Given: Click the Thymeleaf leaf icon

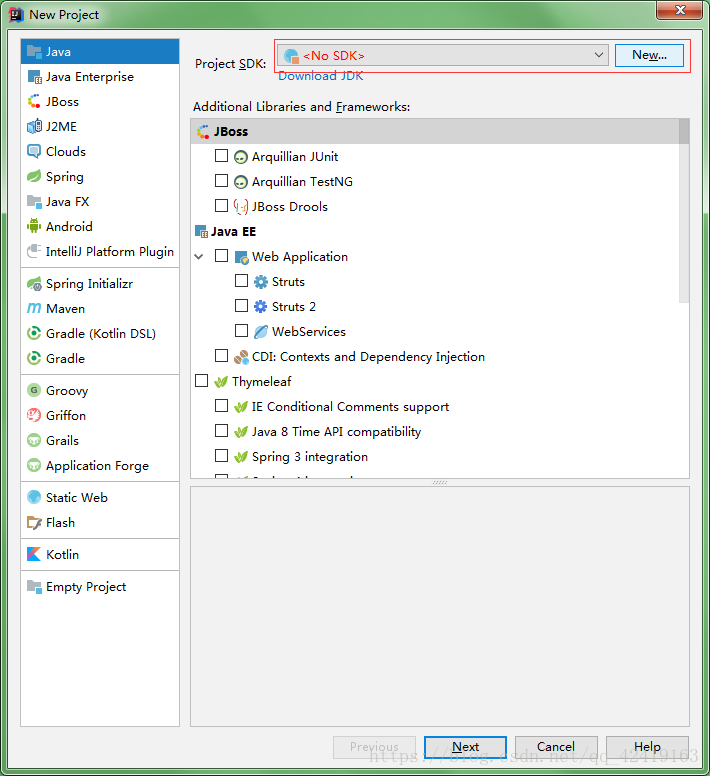Looking at the screenshot, I should tap(221, 382).
